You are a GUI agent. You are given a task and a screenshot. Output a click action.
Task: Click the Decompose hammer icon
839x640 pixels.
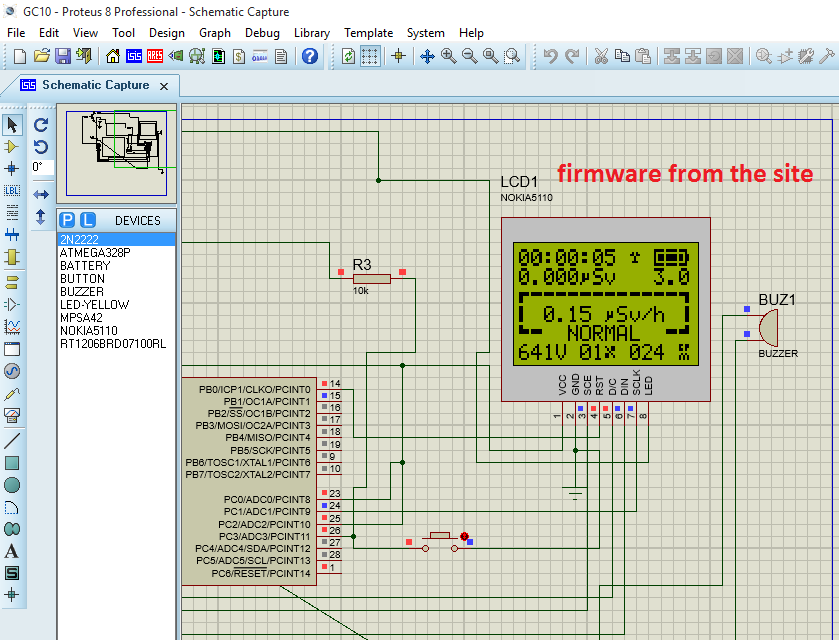pyautogui.click(x=827, y=56)
